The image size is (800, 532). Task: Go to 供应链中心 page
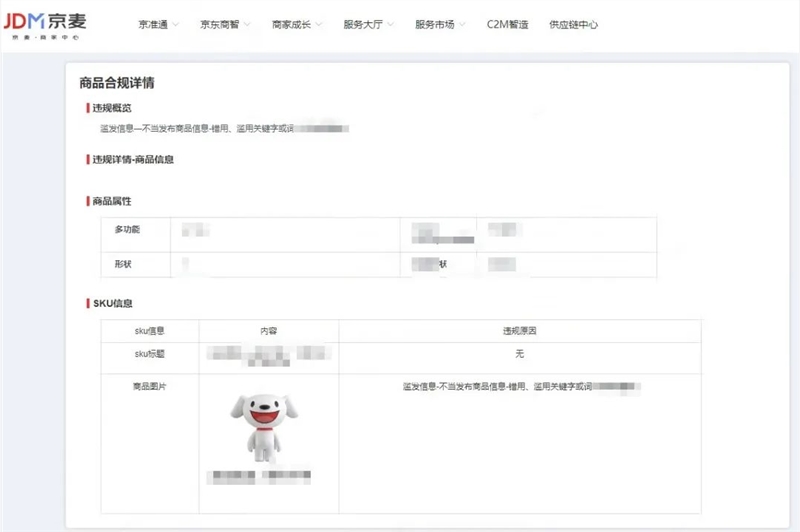coord(573,24)
